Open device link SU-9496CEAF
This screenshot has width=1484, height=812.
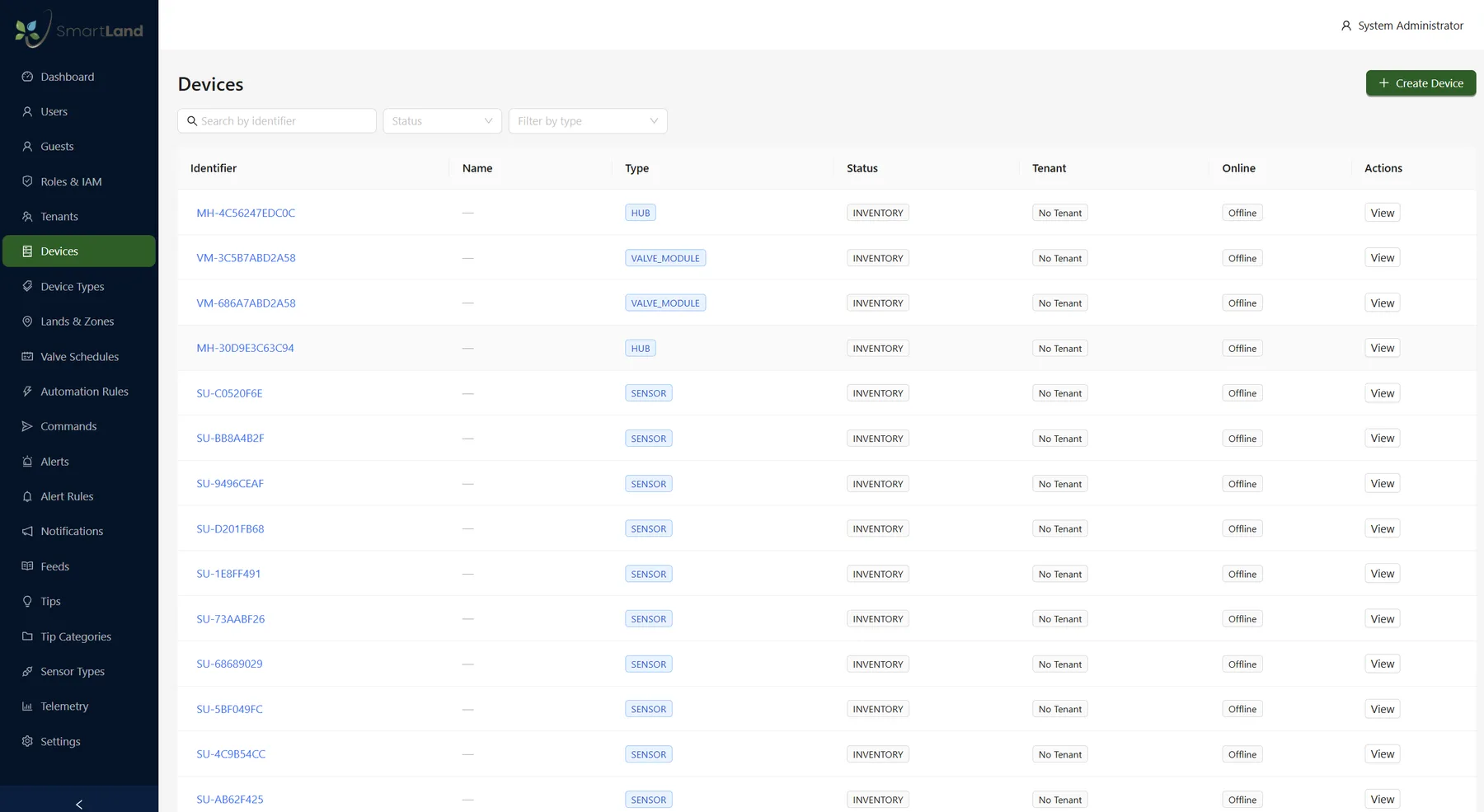(x=230, y=484)
